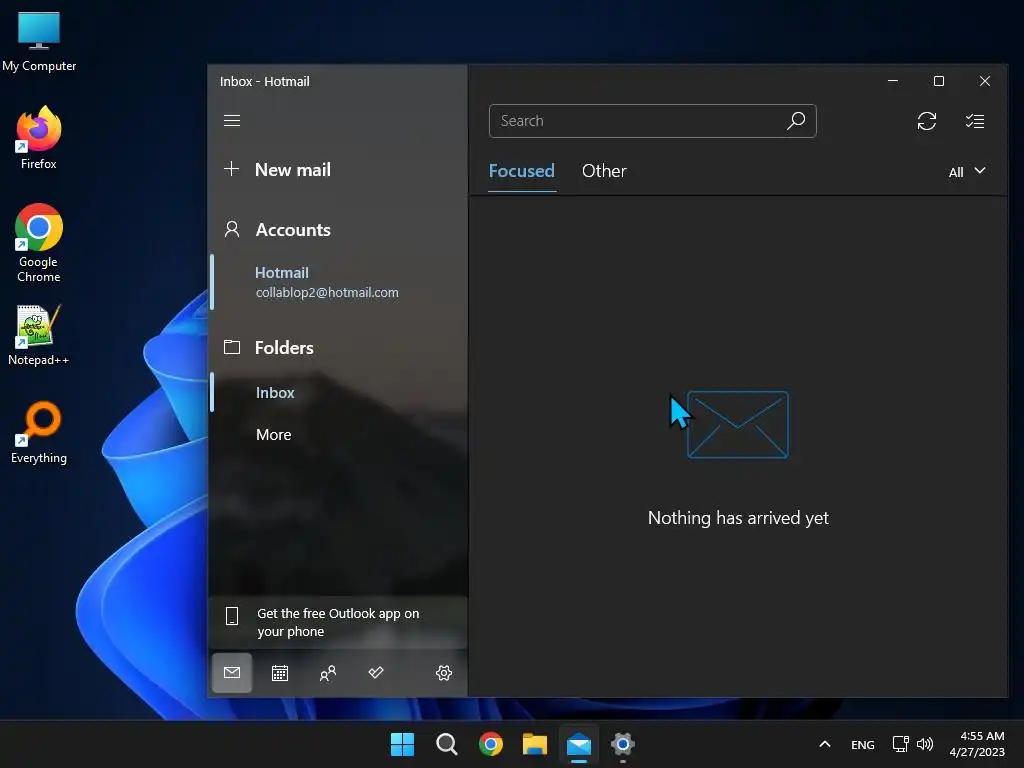Open Everything search desktop shortcut
The image size is (1024, 768).
pos(39,432)
